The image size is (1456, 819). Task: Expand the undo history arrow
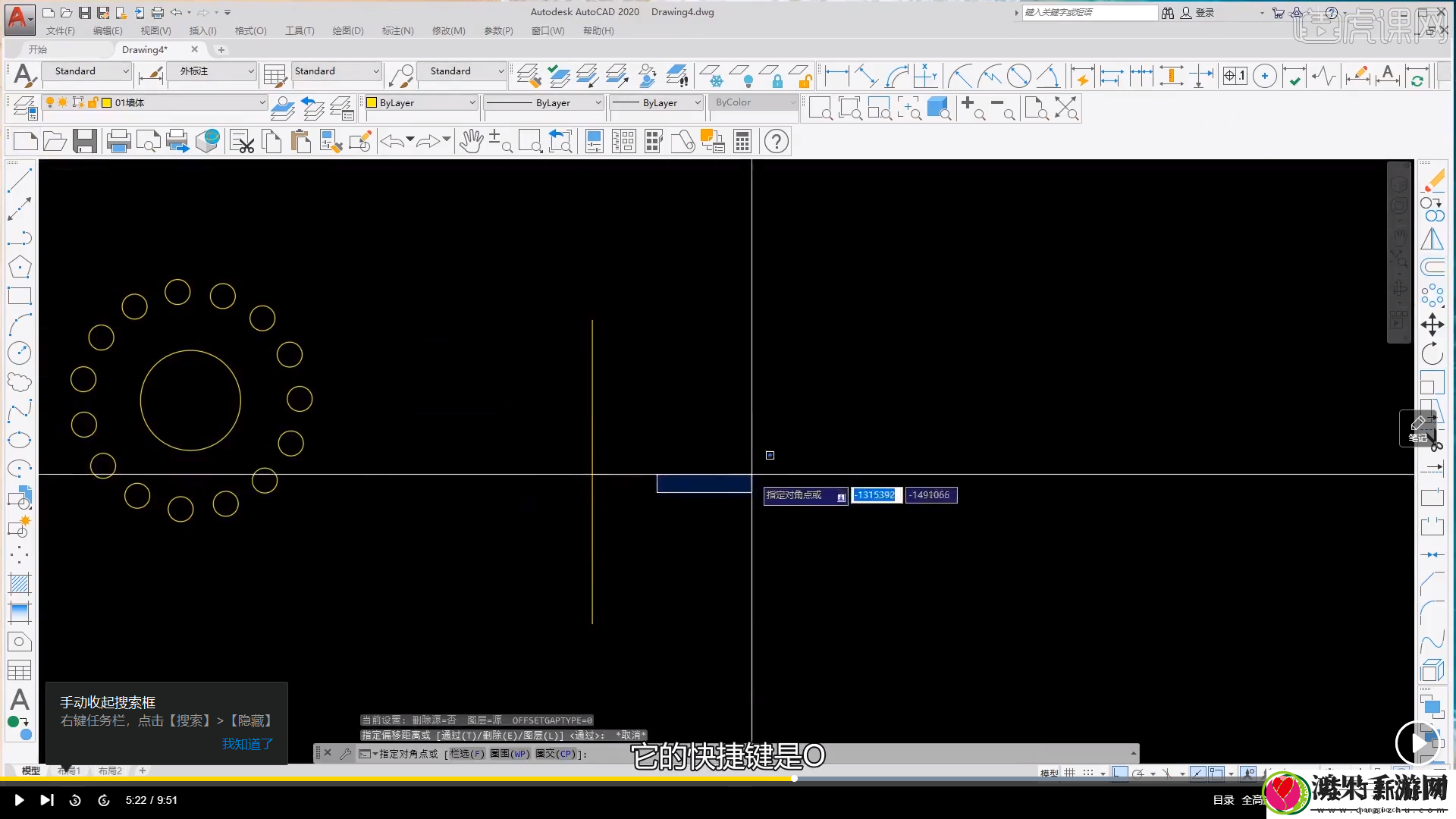410,140
